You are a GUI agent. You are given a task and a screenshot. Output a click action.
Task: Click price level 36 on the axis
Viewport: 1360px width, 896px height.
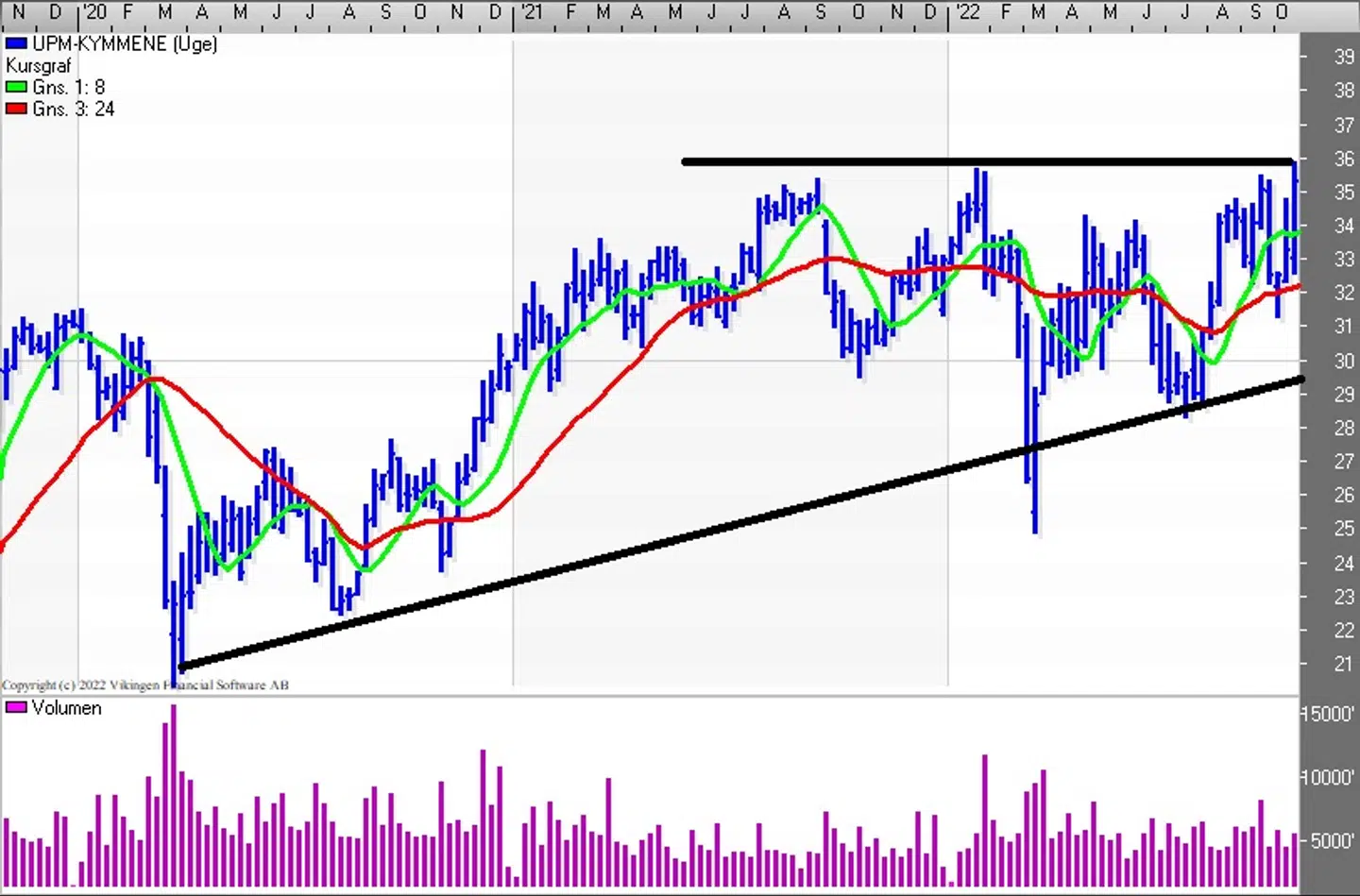pyautogui.click(x=1343, y=159)
